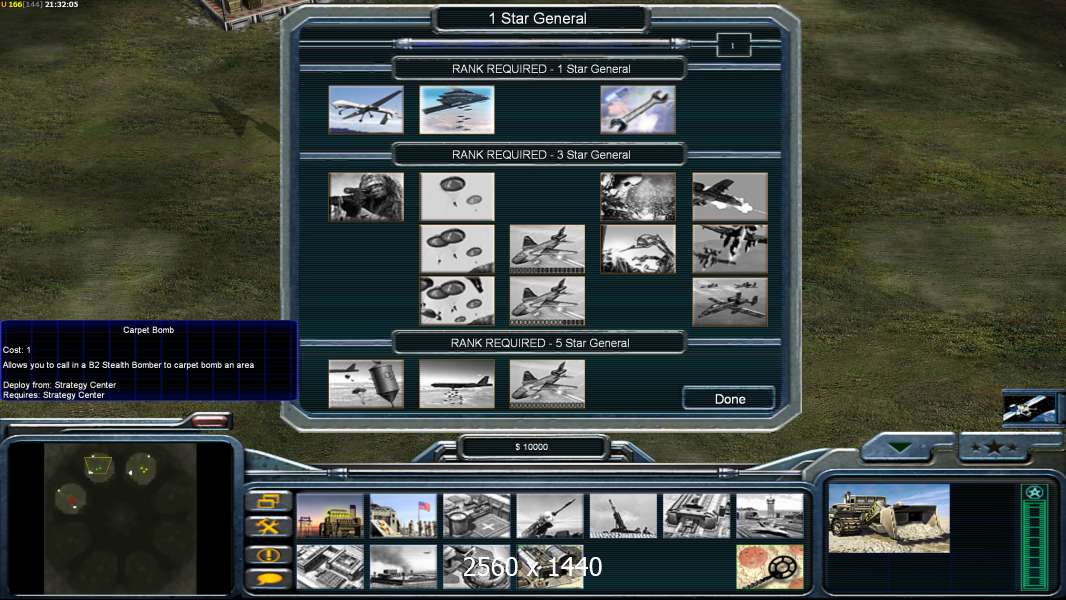1066x600 pixels.
Task: Click the "Carpet Bomb" tooltip title
Action: (148, 330)
